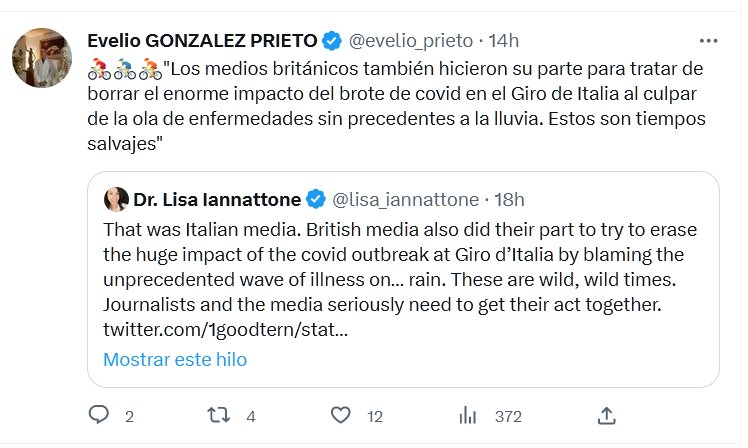Click Evelio's blue verified badge

(333, 41)
